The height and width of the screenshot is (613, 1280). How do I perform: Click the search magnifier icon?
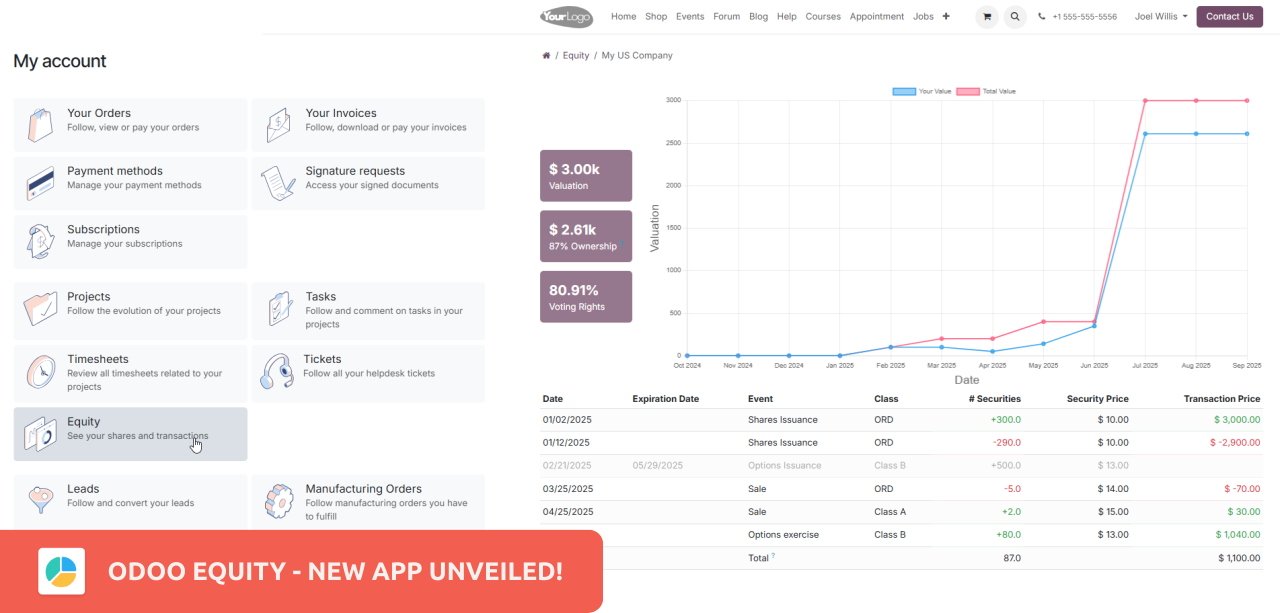click(x=1015, y=17)
